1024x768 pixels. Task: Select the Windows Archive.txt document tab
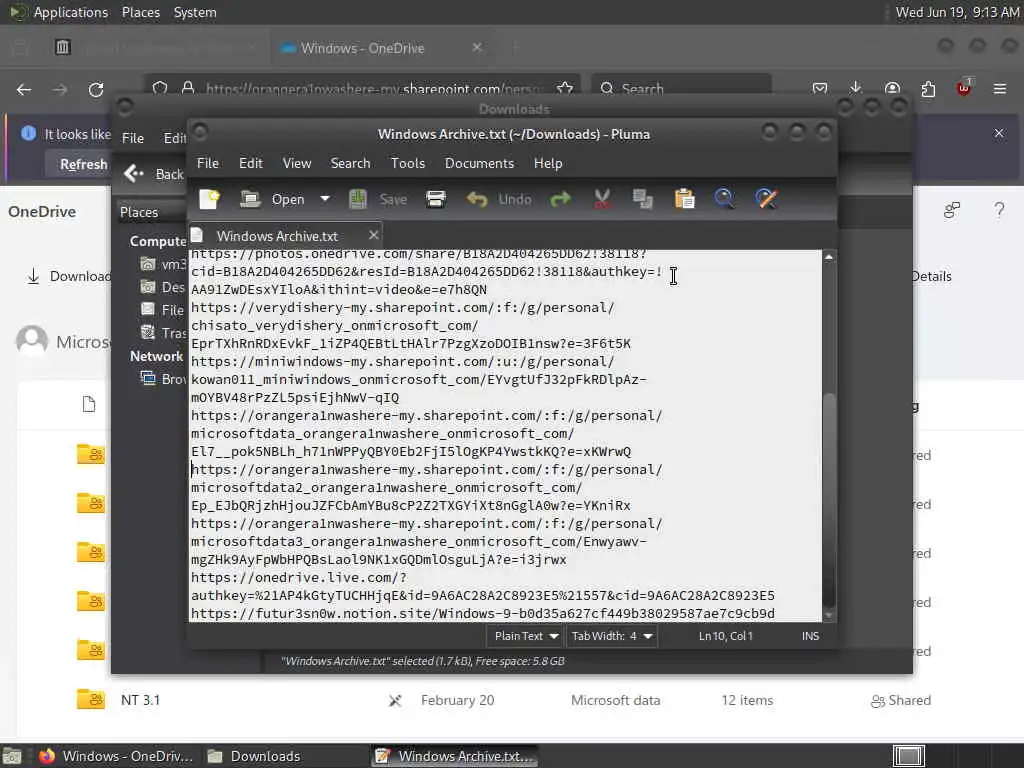[277, 236]
